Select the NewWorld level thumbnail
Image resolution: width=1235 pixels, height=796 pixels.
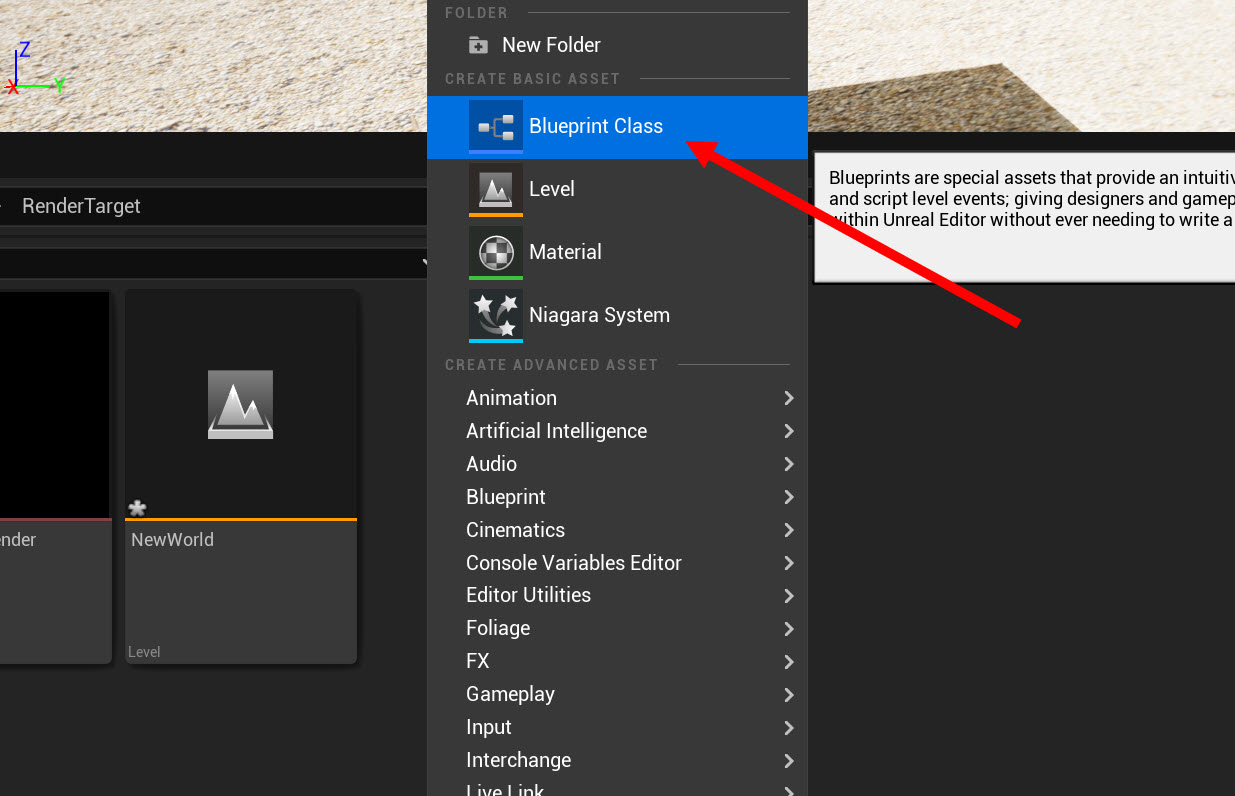pyautogui.click(x=240, y=405)
